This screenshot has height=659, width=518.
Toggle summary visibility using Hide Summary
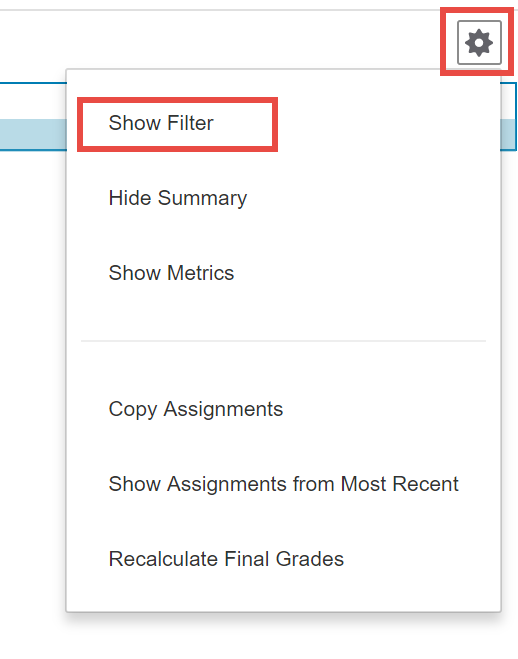pos(178,198)
